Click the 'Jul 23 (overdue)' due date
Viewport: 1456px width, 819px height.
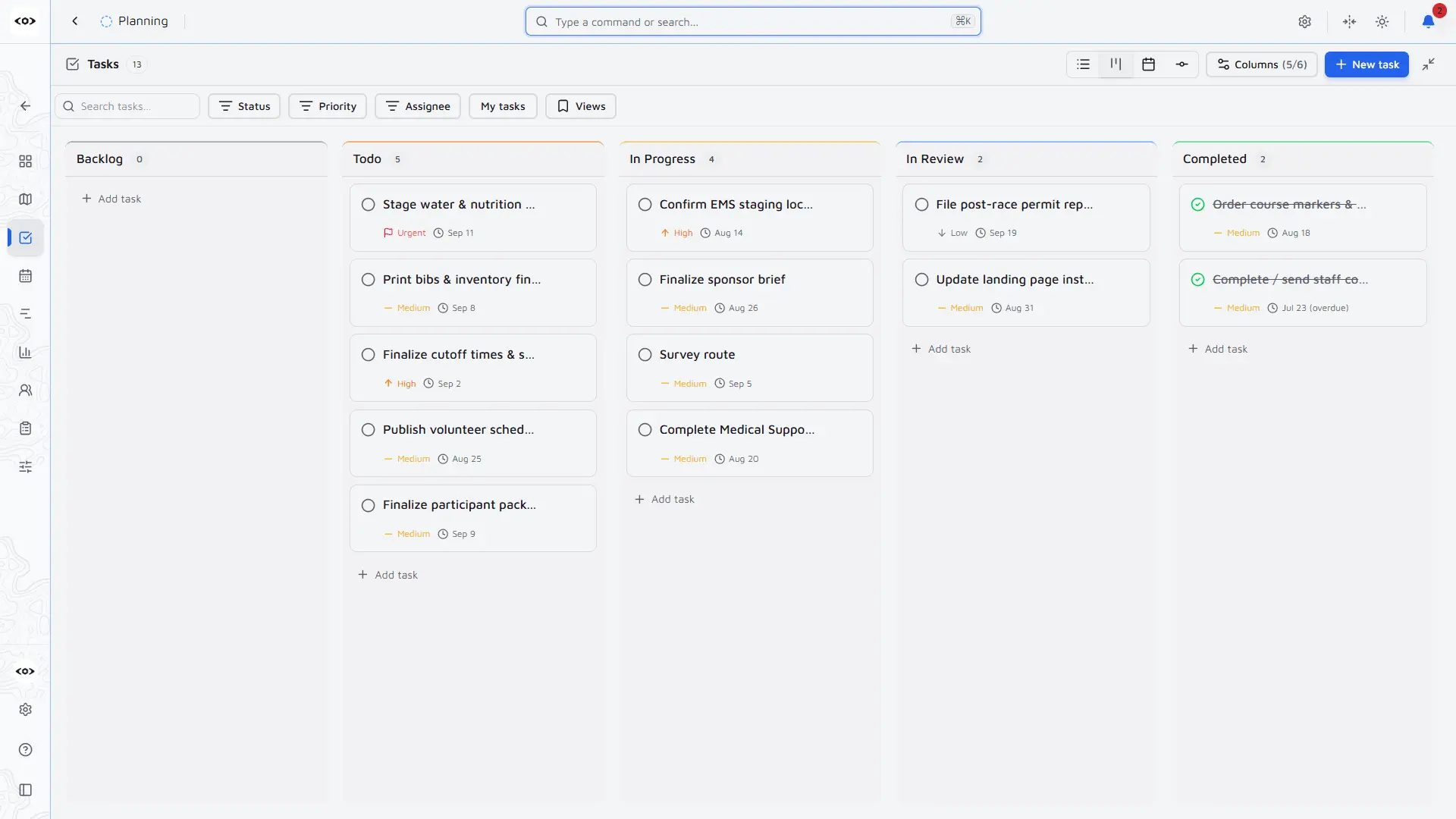tap(1308, 308)
